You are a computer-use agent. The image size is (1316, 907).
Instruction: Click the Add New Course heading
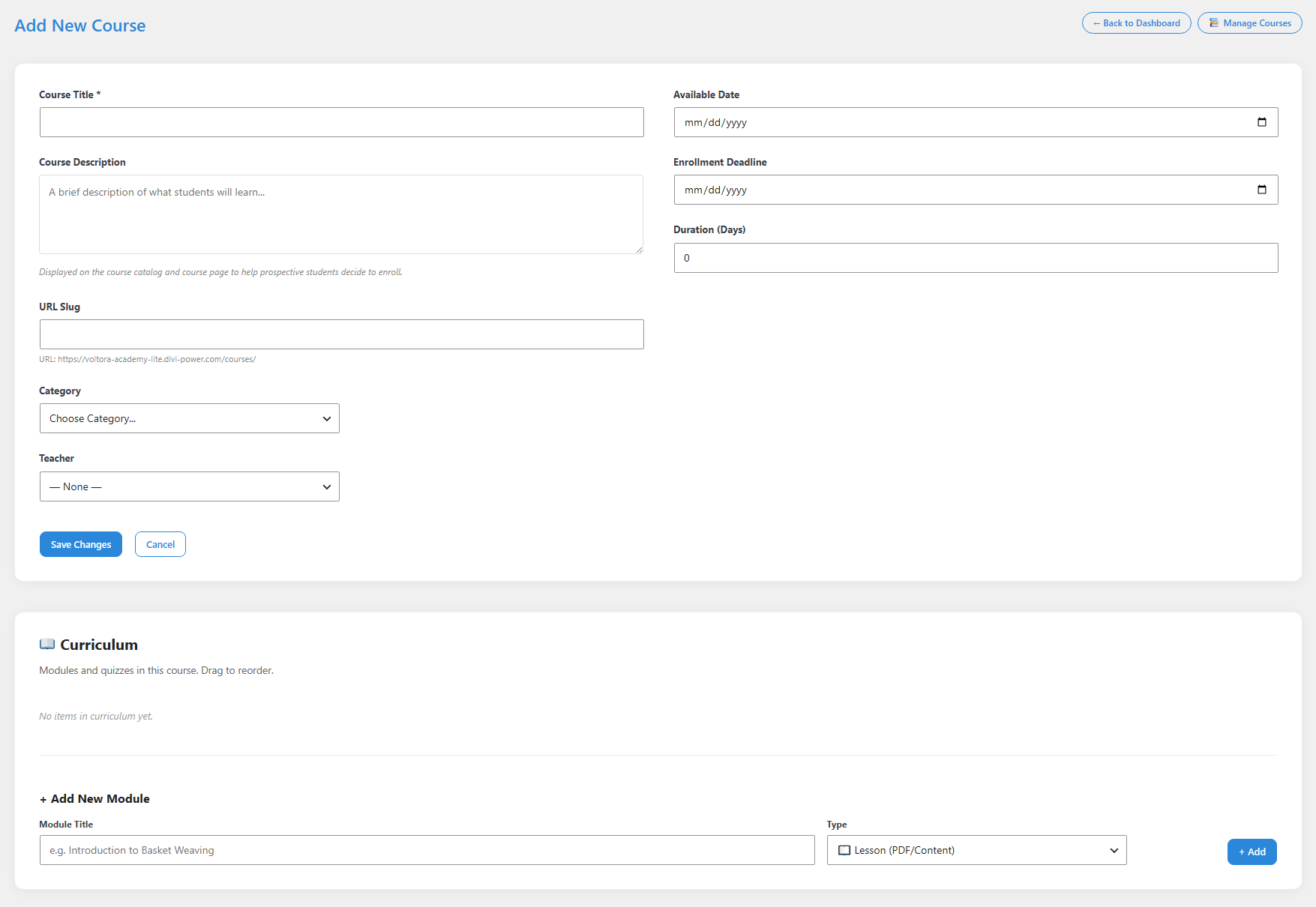(80, 25)
